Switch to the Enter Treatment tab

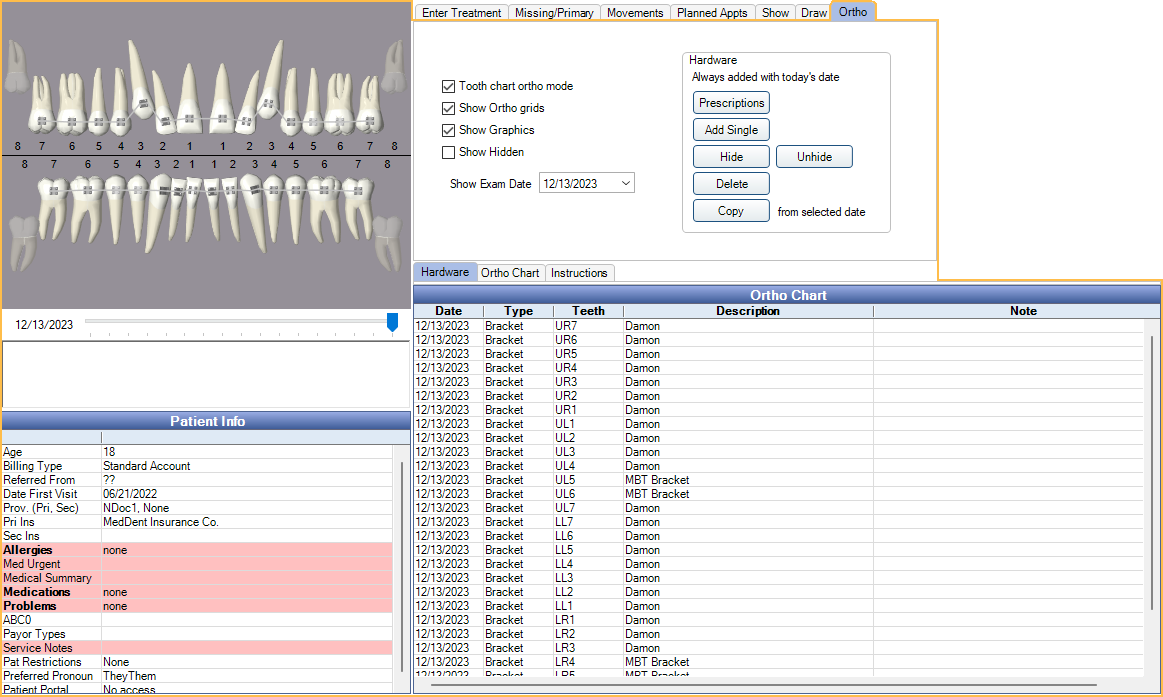461,13
